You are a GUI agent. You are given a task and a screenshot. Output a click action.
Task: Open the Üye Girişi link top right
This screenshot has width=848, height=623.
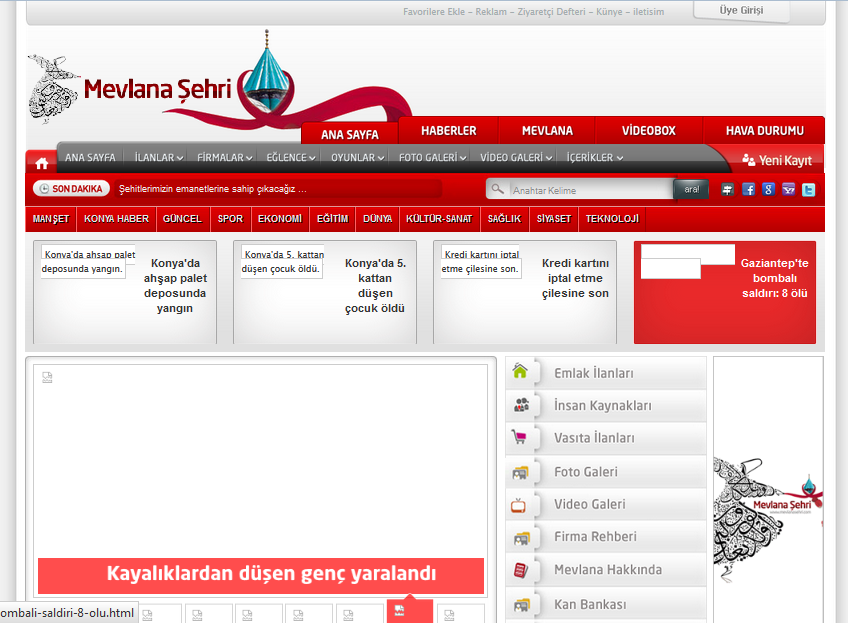[740, 11]
